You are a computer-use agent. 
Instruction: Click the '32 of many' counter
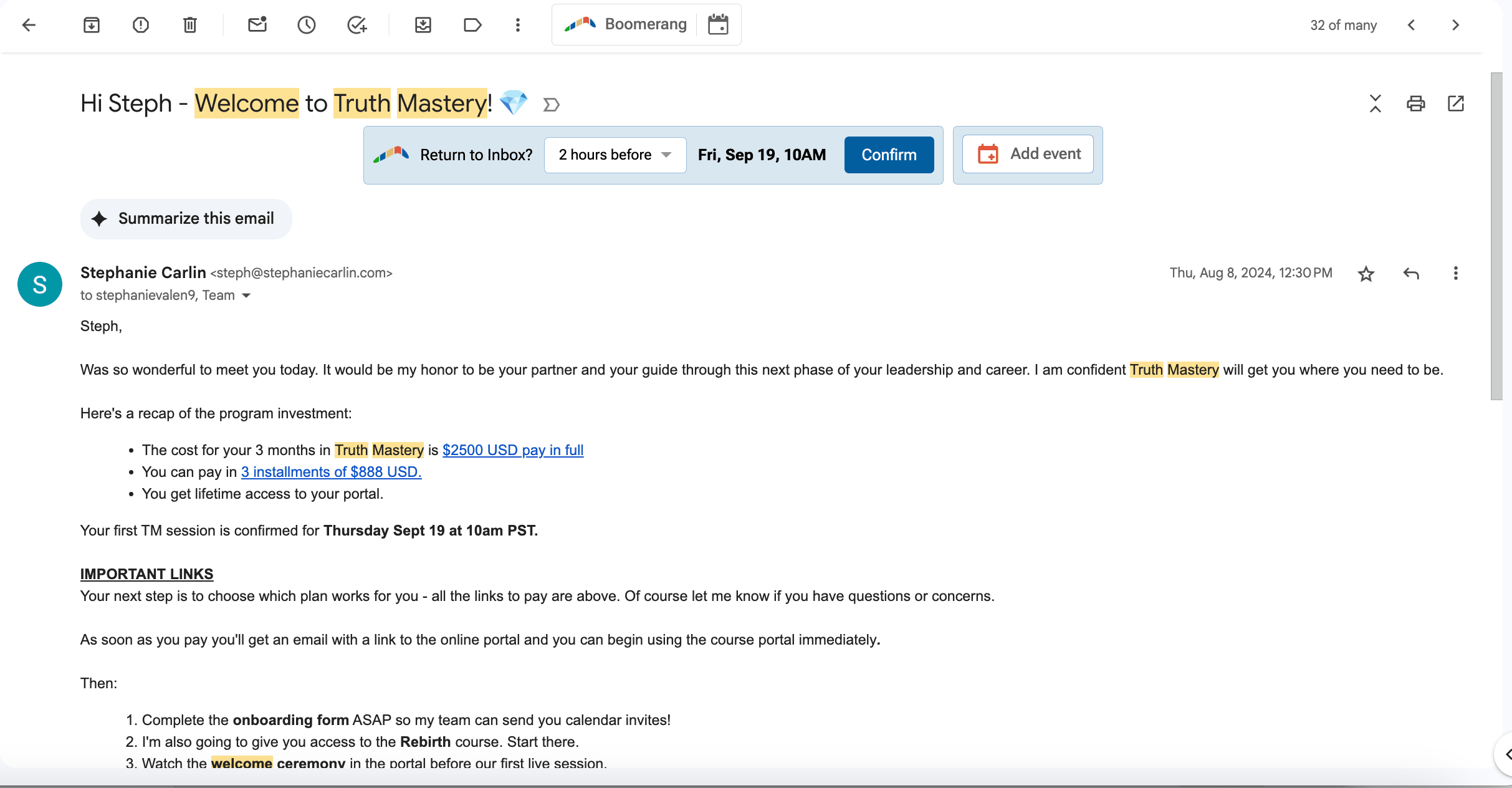pyautogui.click(x=1343, y=25)
